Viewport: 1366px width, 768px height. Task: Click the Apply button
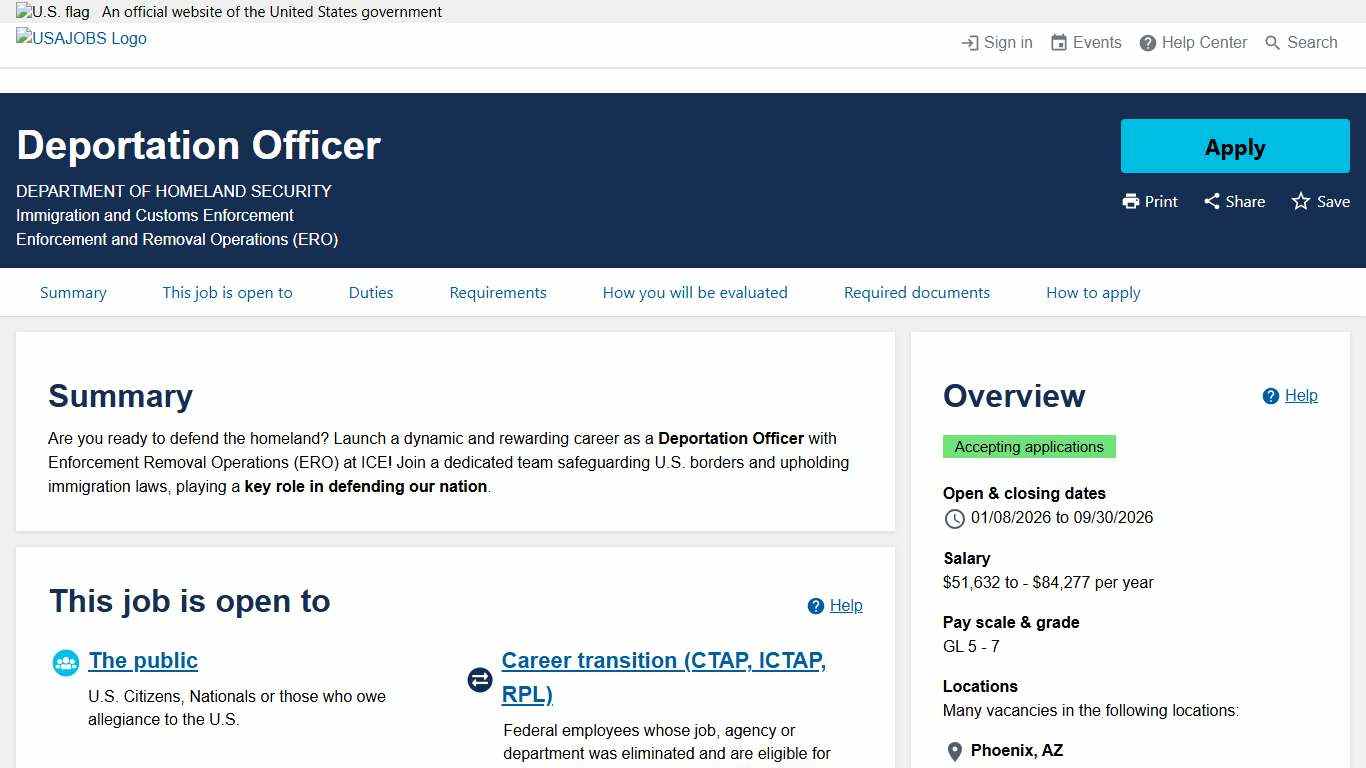tap(1234, 146)
